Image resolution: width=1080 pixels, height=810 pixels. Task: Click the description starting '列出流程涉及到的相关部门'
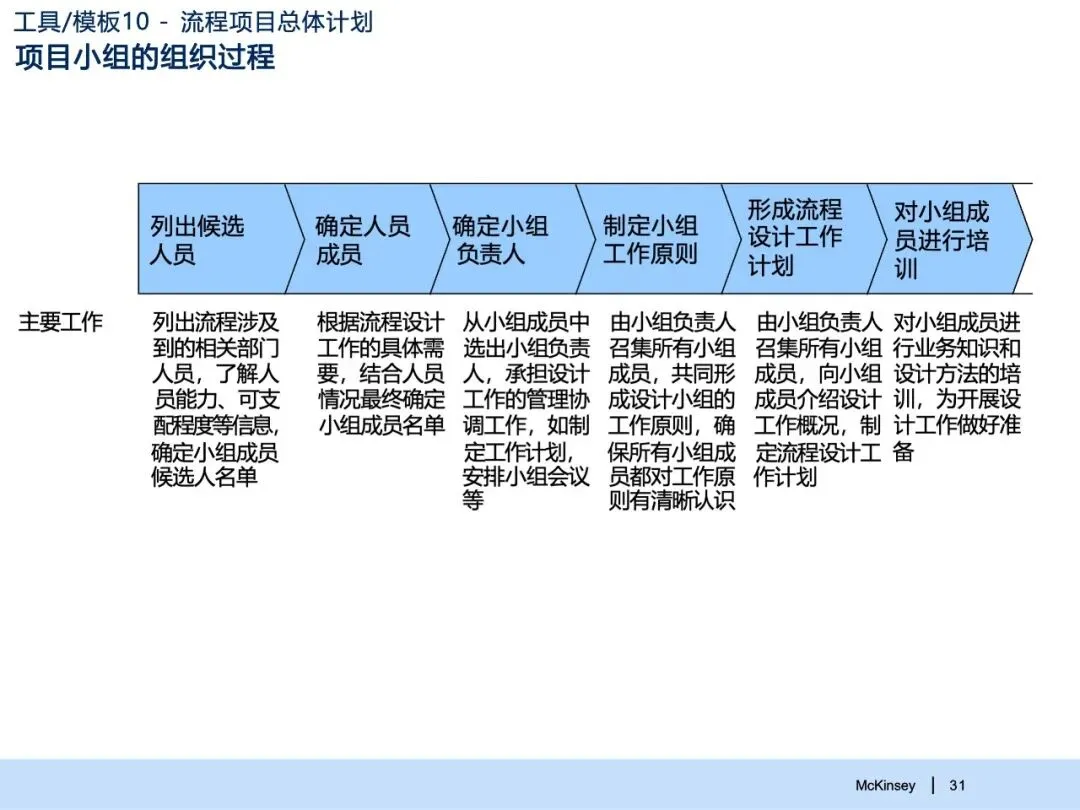216,399
